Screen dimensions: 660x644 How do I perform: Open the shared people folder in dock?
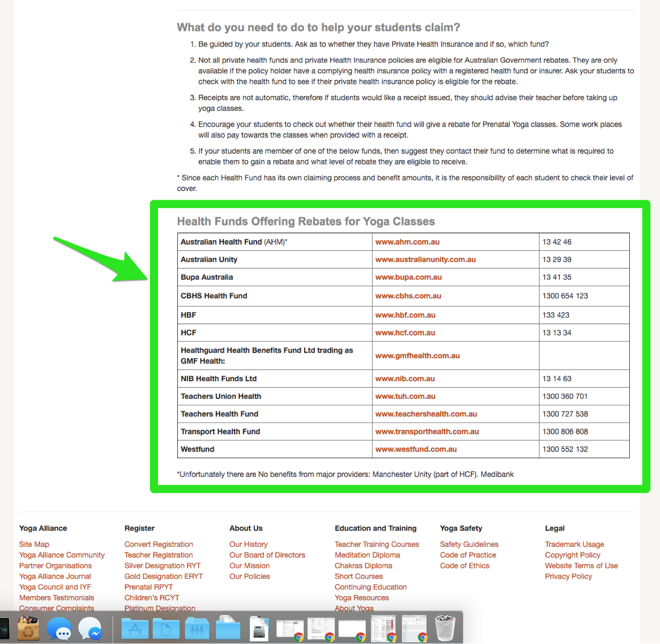[x=197, y=629]
